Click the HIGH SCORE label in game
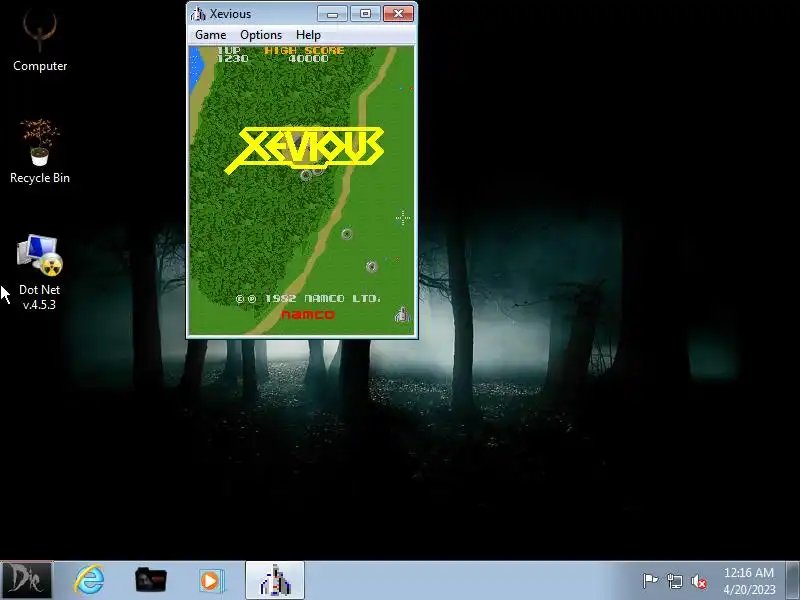800x600 pixels. [304, 51]
